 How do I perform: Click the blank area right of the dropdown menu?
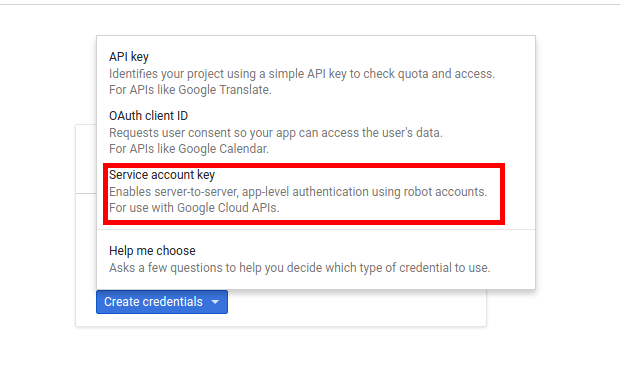coord(577,158)
